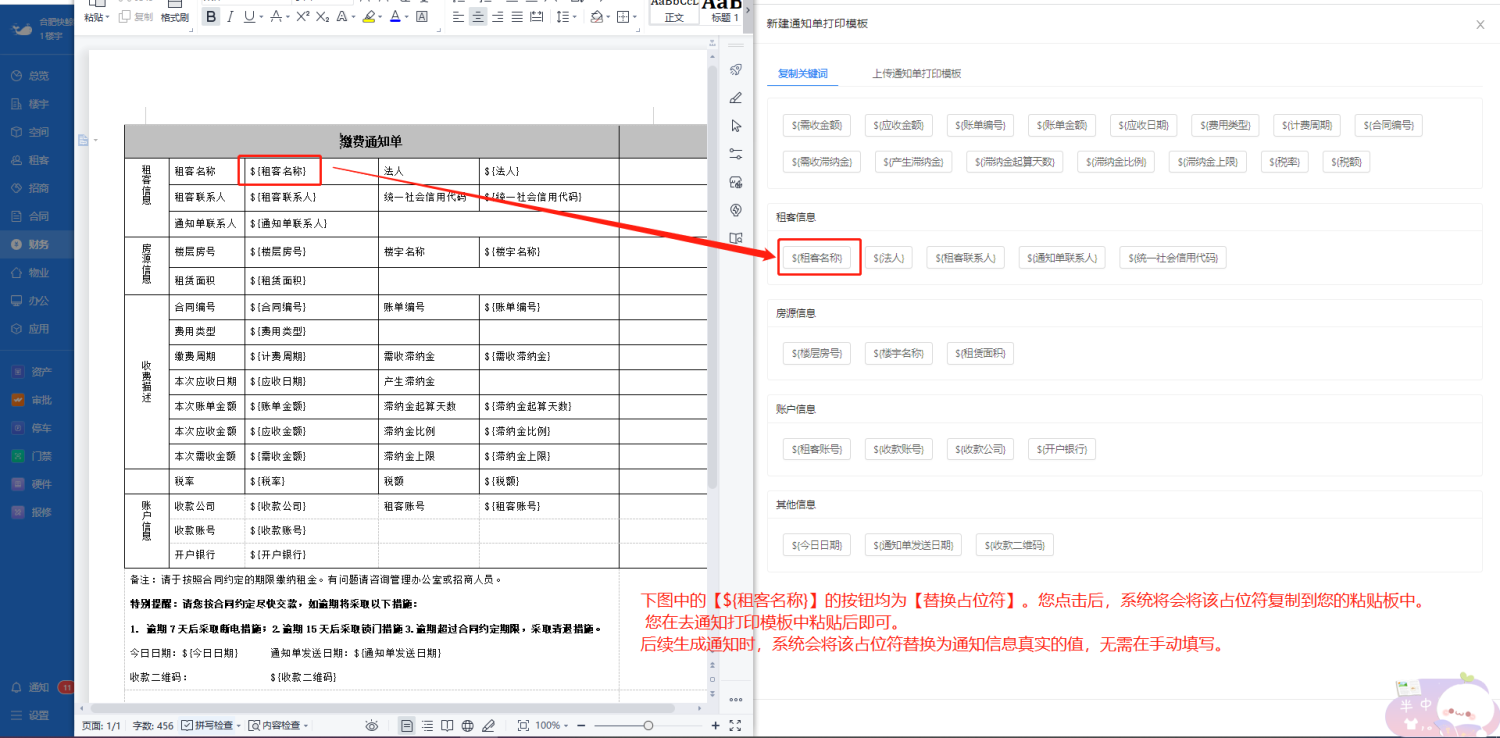This screenshot has height=738, width=1500.
Task: Expand the spell check (拼写检查) dropdown
Action: [x=237, y=726]
